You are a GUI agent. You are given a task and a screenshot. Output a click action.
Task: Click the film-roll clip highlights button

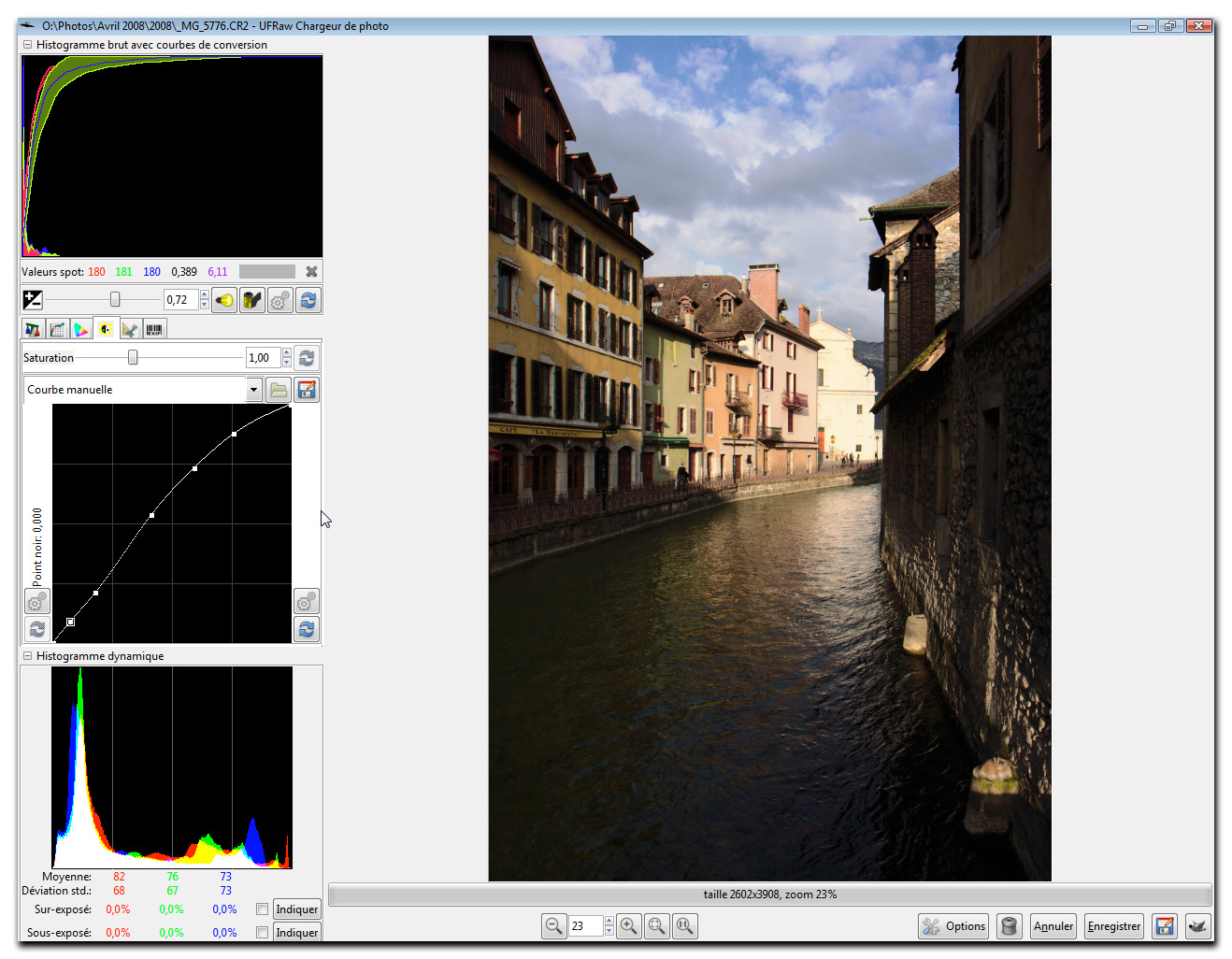click(252, 300)
